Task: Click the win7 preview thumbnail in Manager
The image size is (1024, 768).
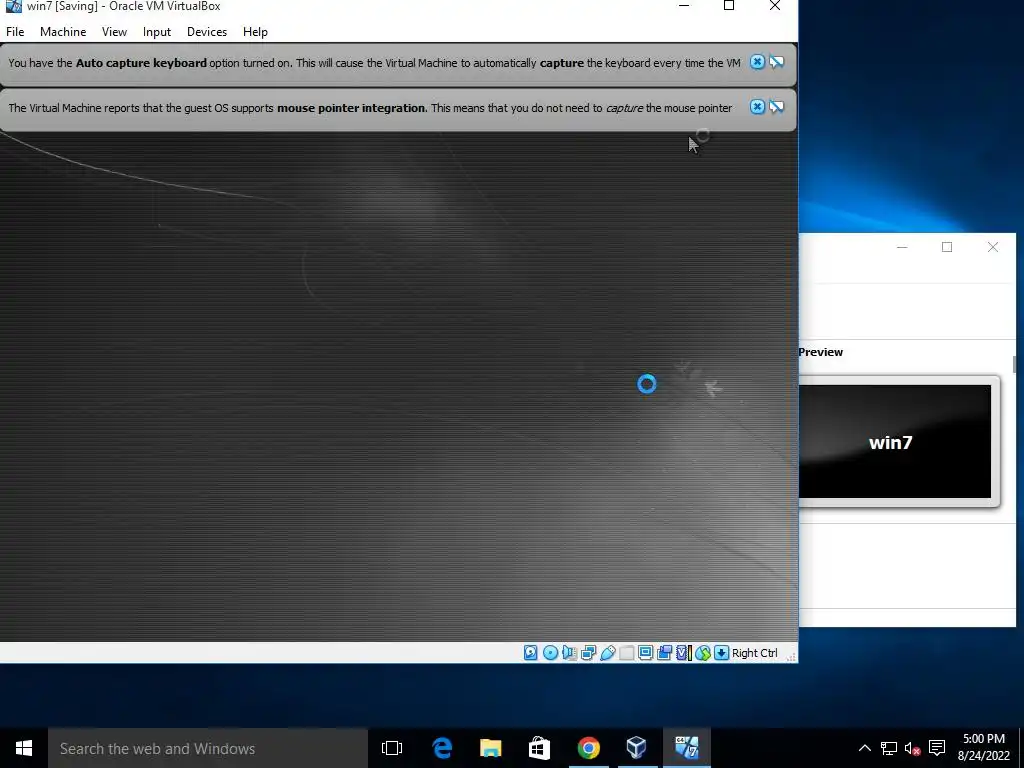Action: tap(895, 441)
